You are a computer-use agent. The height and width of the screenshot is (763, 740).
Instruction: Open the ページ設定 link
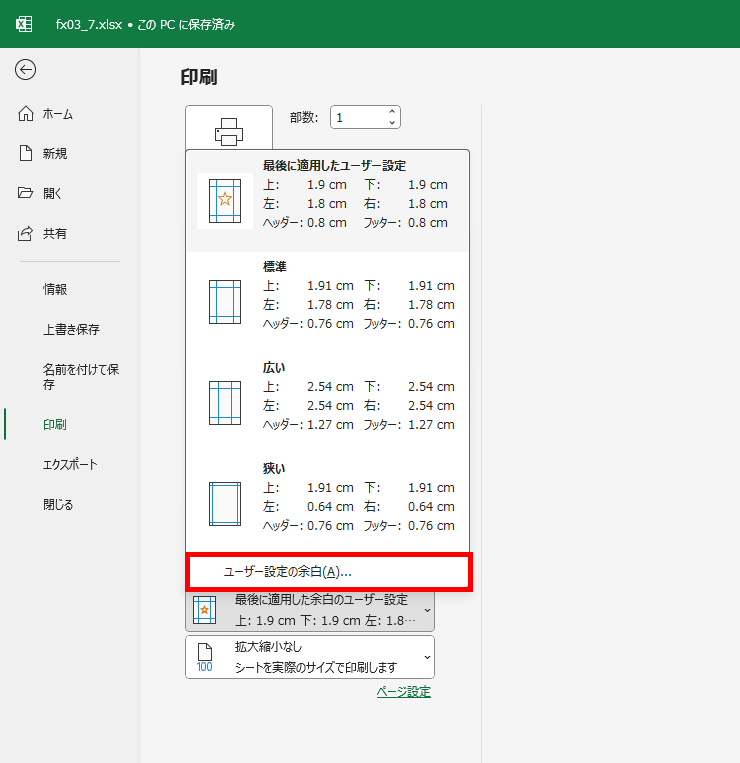(404, 691)
